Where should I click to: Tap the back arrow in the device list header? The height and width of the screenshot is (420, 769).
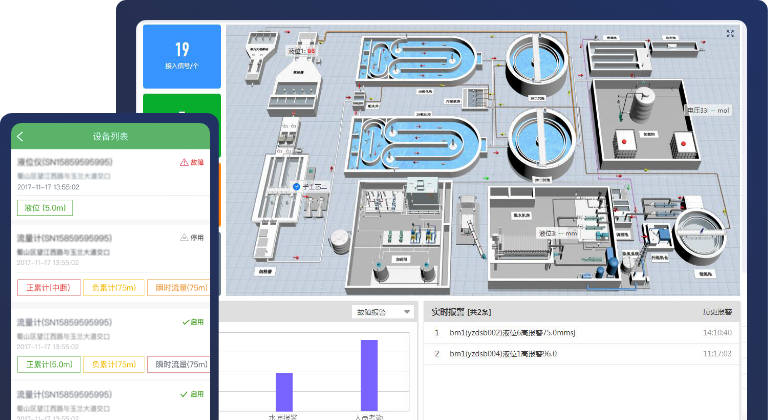[x=21, y=136]
